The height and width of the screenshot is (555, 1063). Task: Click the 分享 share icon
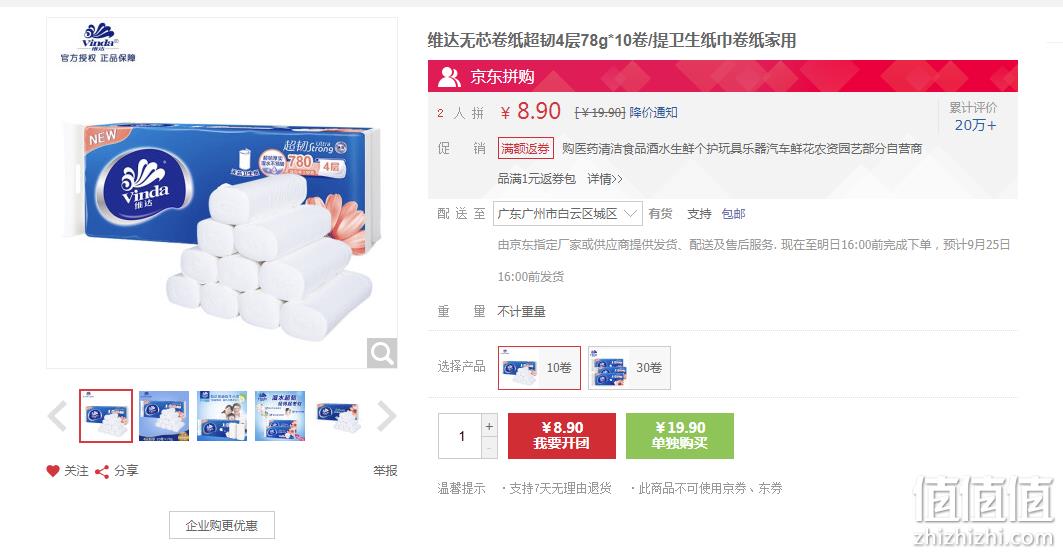coord(102,472)
